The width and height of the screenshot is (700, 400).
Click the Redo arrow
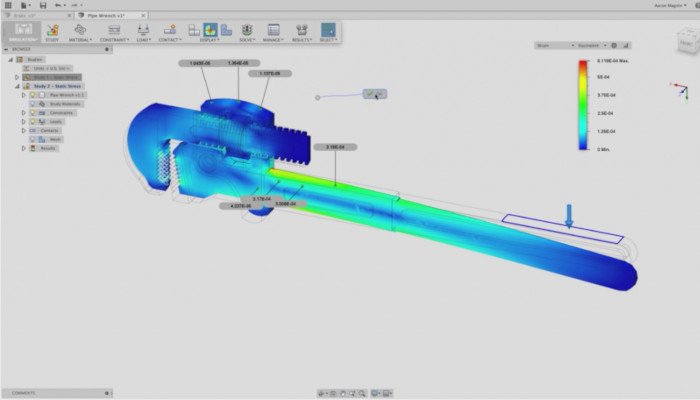[75, 5]
